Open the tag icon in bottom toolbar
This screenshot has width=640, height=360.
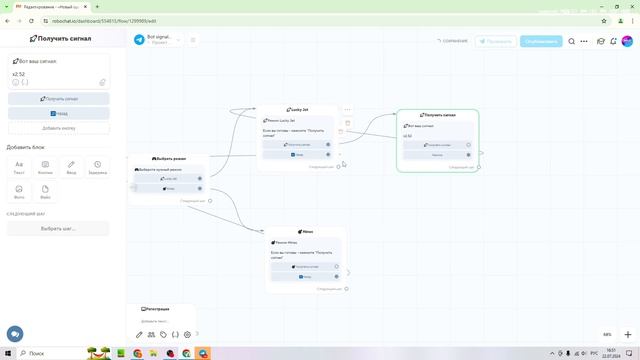click(163, 335)
